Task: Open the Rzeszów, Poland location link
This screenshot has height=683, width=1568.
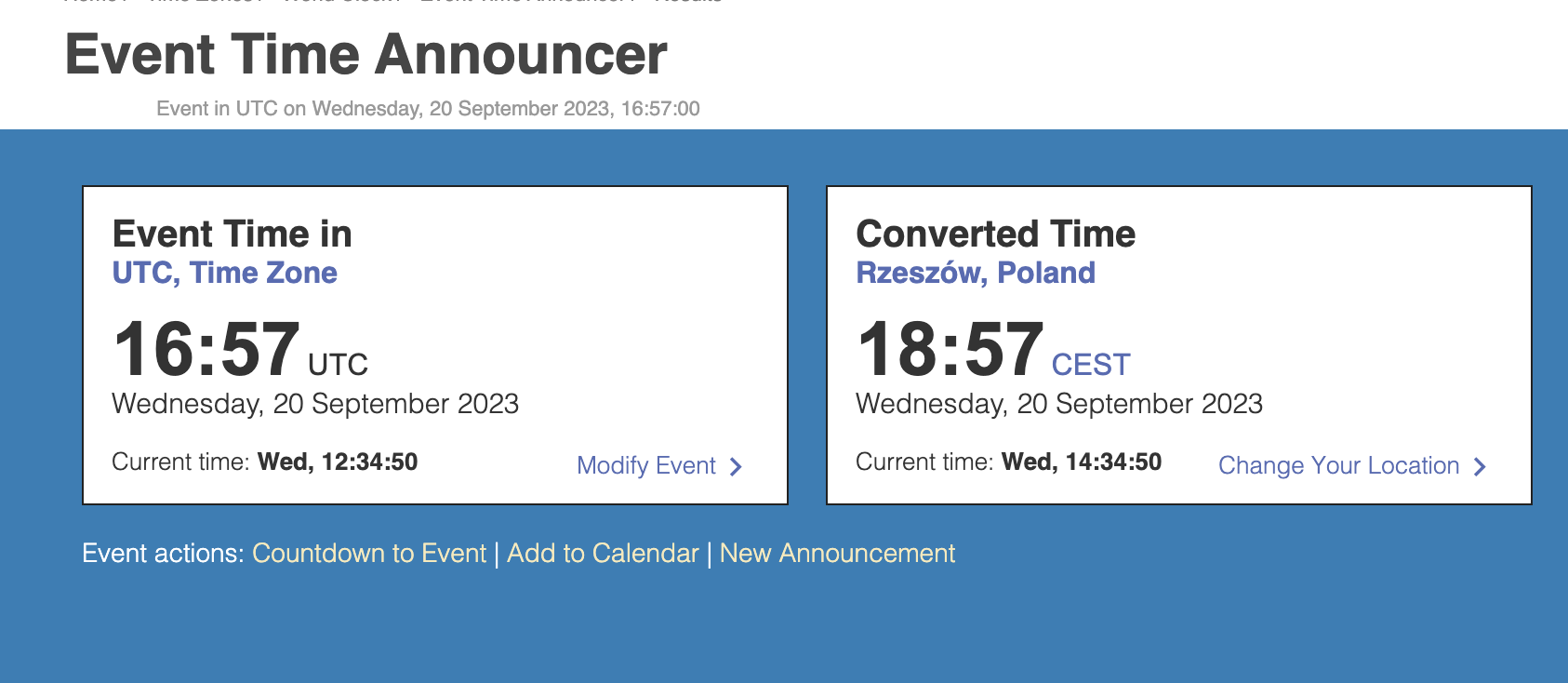Action: pos(976,273)
